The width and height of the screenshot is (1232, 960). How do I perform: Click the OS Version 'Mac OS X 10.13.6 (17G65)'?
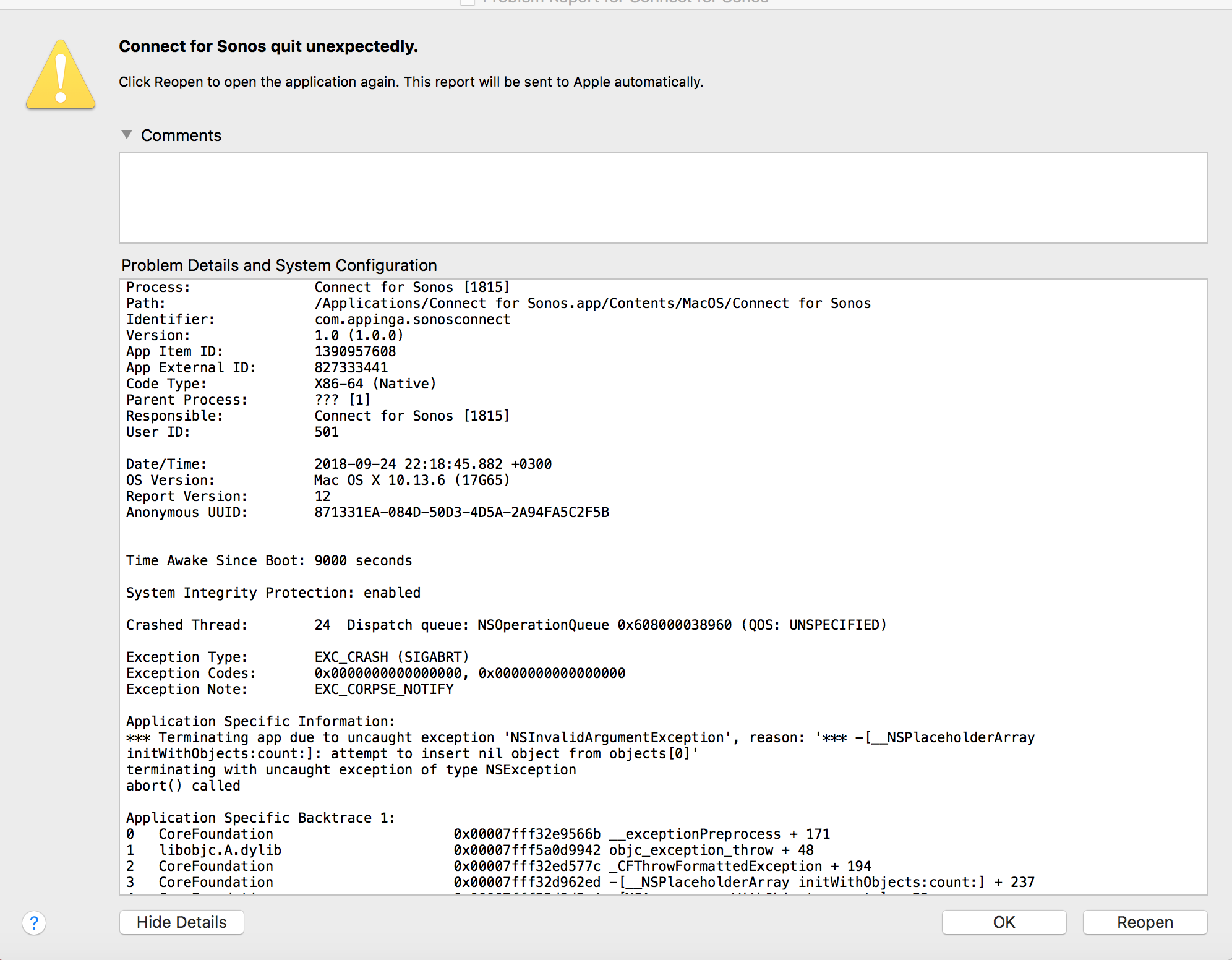[x=412, y=480]
